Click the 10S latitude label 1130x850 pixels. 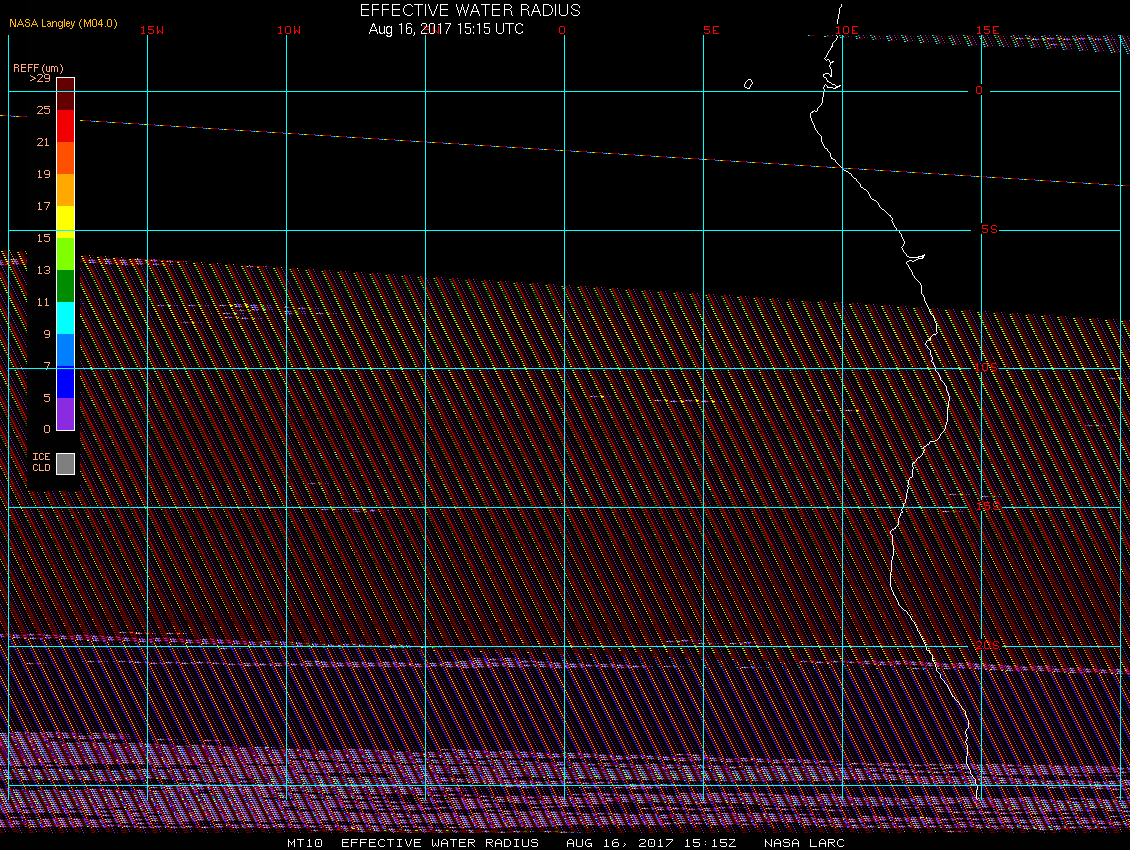987,368
